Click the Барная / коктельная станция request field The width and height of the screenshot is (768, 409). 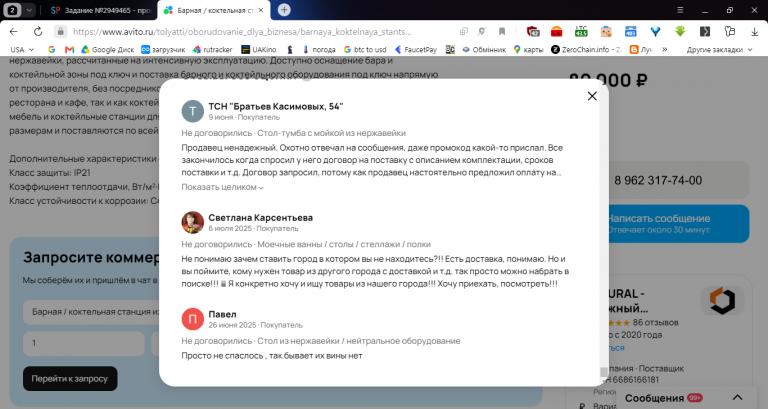click(x=93, y=312)
